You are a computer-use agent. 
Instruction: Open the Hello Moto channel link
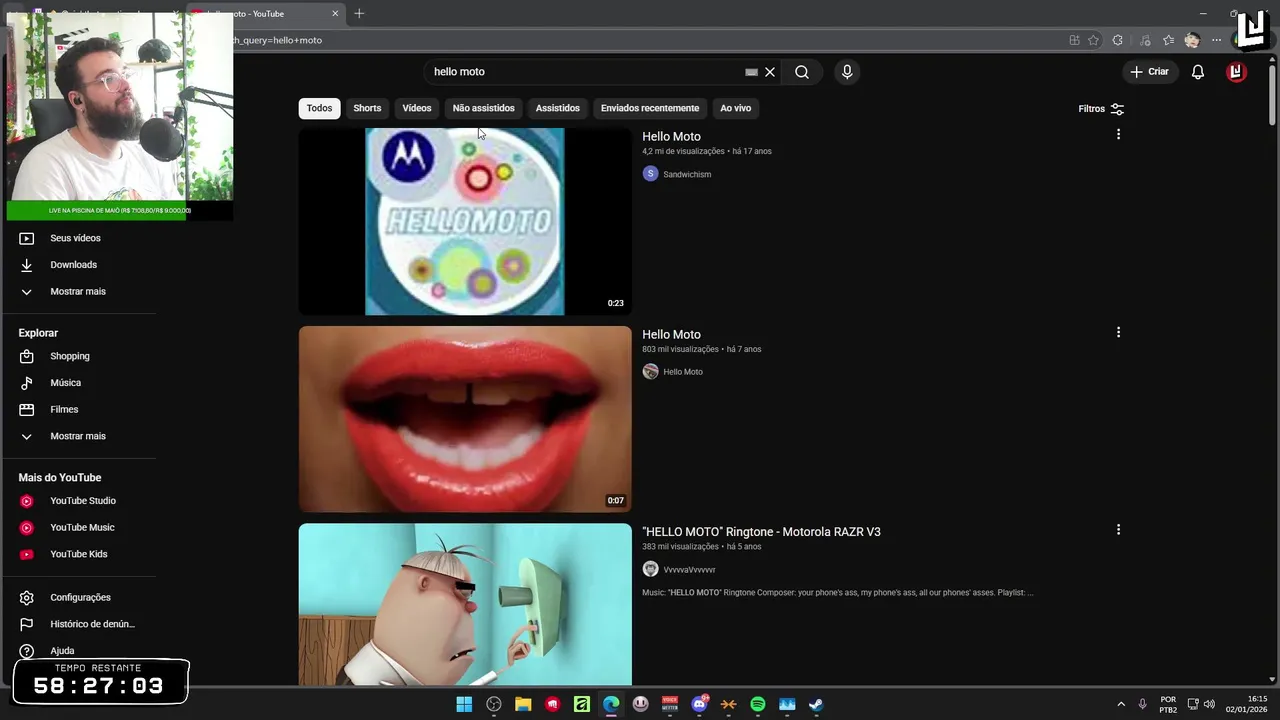coord(683,372)
